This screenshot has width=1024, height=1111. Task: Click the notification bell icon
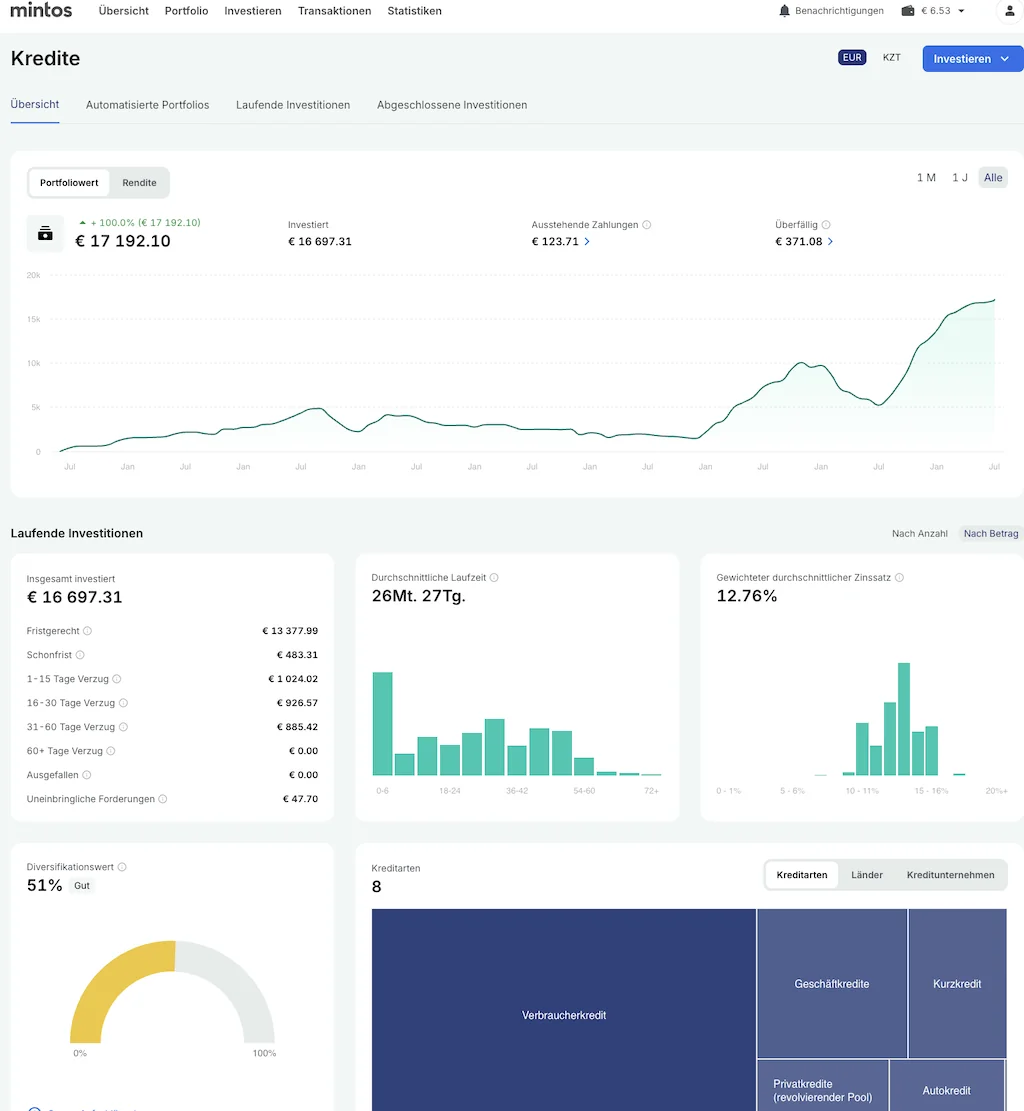coord(784,11)
